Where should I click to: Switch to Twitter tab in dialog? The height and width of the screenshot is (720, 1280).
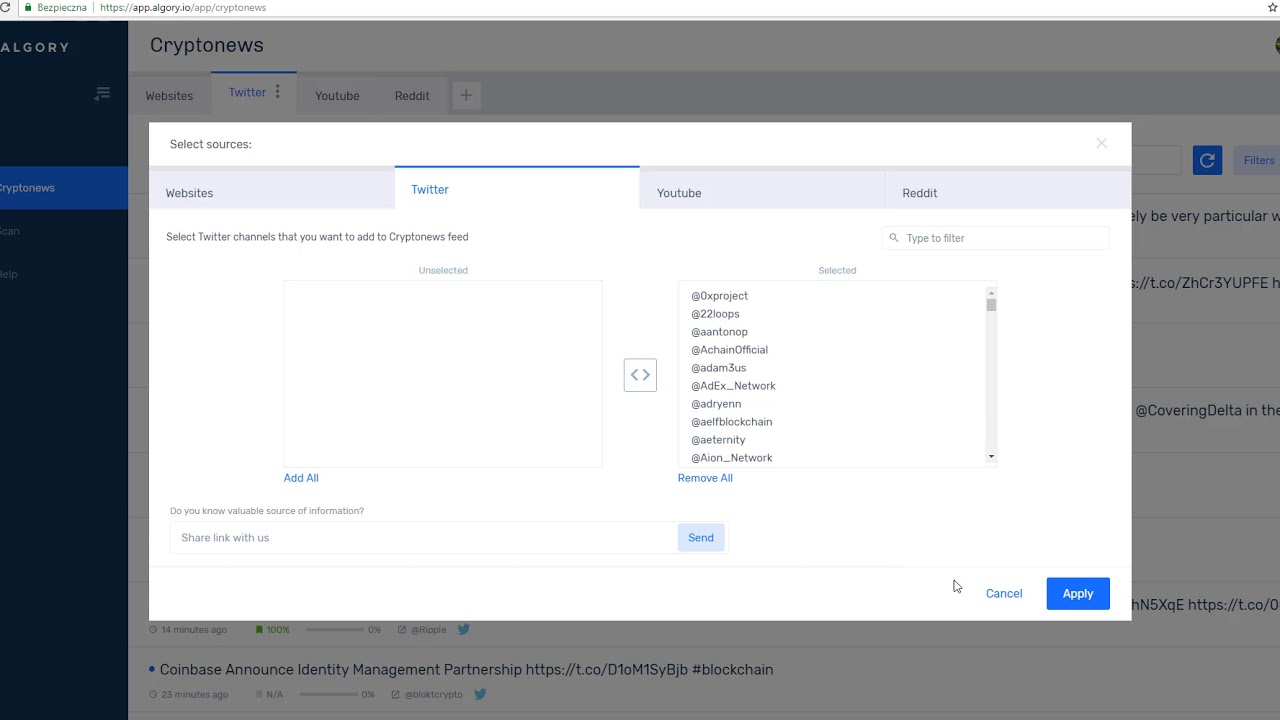coord(517,189)
